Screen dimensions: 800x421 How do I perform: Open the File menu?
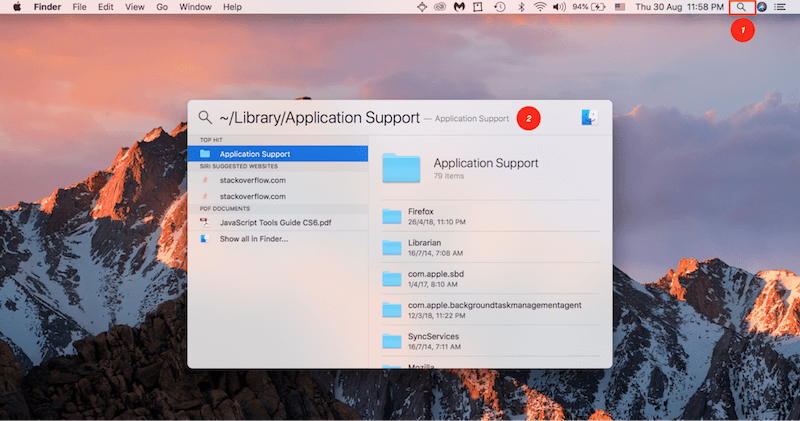tap(79, 7)
